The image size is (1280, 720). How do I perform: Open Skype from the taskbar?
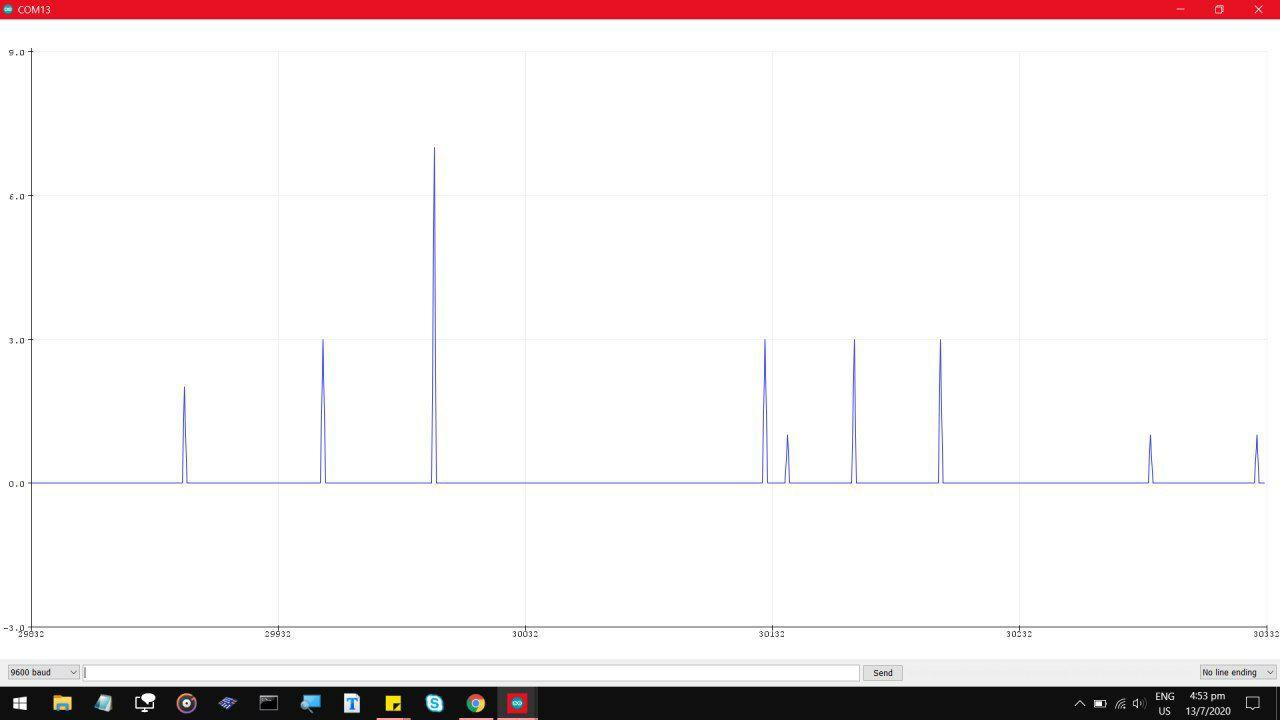point(434,703)
